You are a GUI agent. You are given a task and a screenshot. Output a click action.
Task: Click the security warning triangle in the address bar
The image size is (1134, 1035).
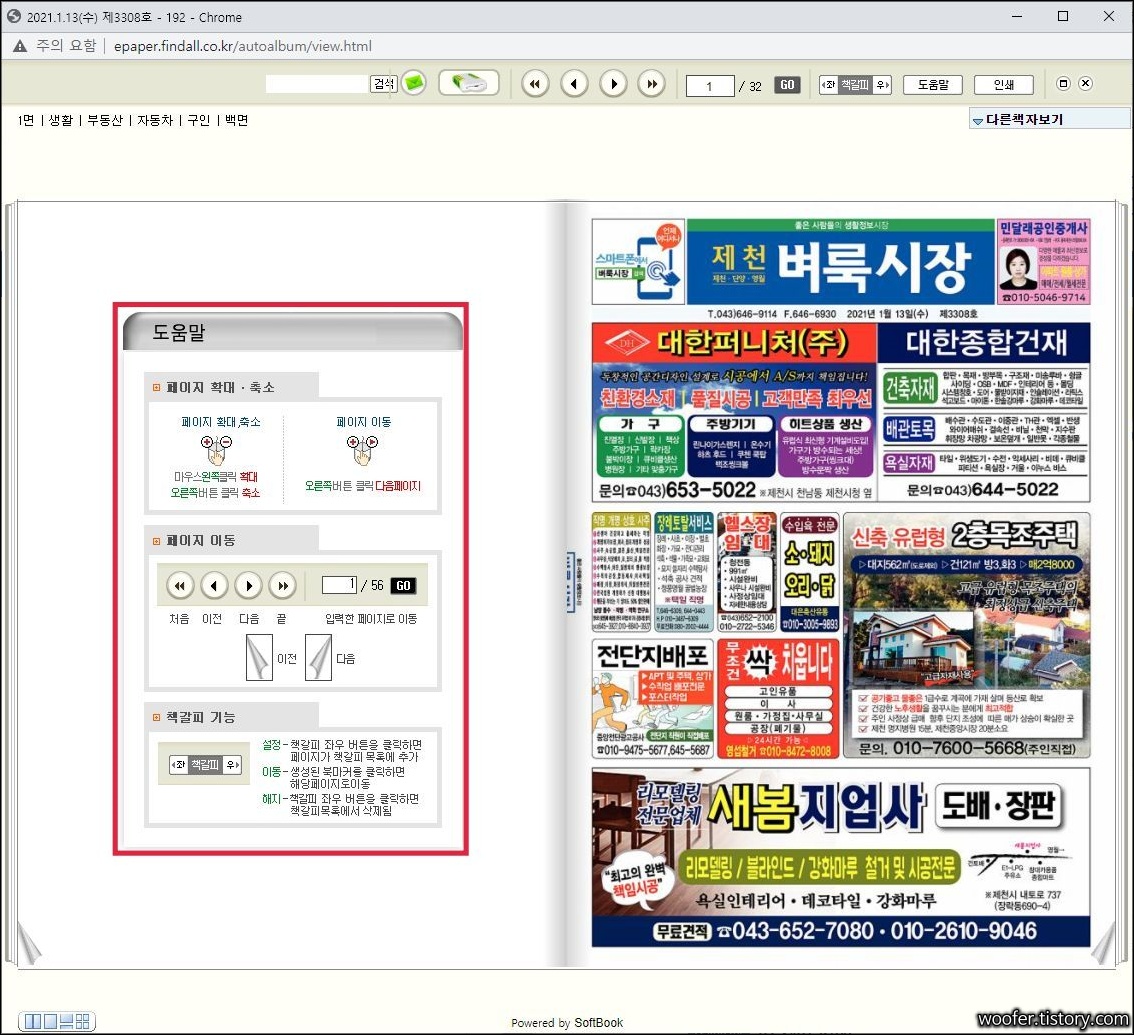click(x=20, y=46)
